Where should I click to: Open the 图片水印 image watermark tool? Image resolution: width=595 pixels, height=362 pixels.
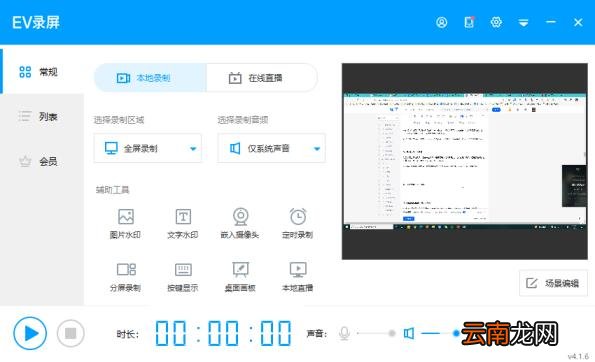125,223
